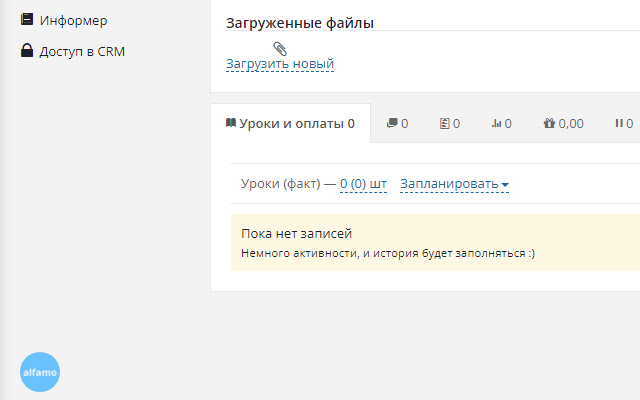Viewport: 640px width, 400px height.
Task: Click the Загруженные файлы section heading
Action: (x=300, y=23)
